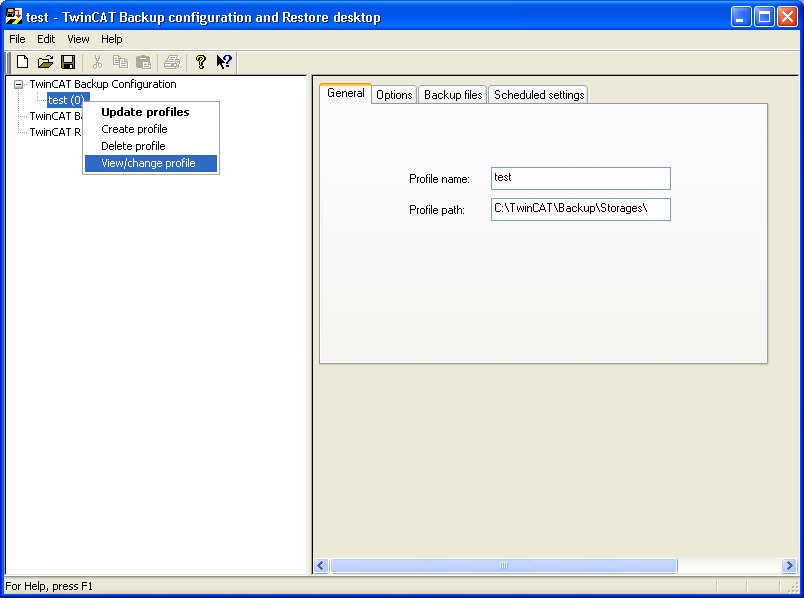Select TwinCAT Backup Configuration root item
The image size is (804, 598).
[x=103, y=84]
